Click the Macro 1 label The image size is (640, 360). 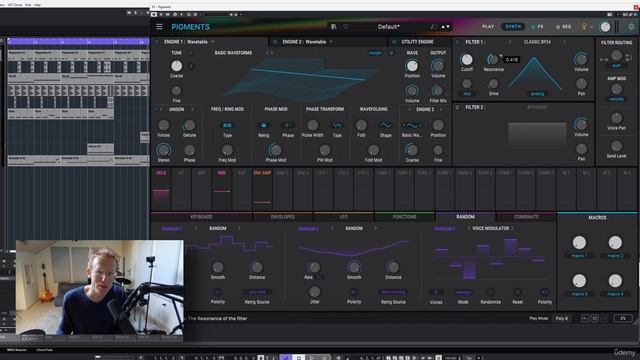579,256
